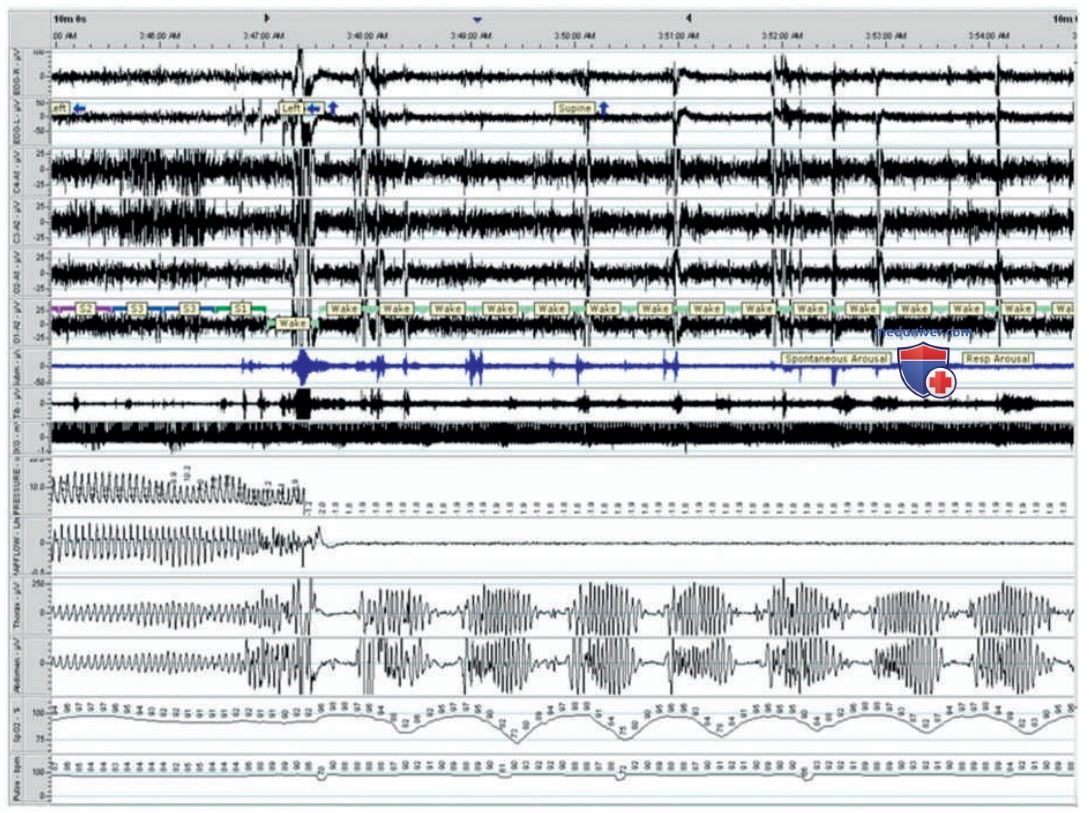Click the black right-pointing marker on the time ruler
This screenshot has width=1089, height=813.
[267, 18]
